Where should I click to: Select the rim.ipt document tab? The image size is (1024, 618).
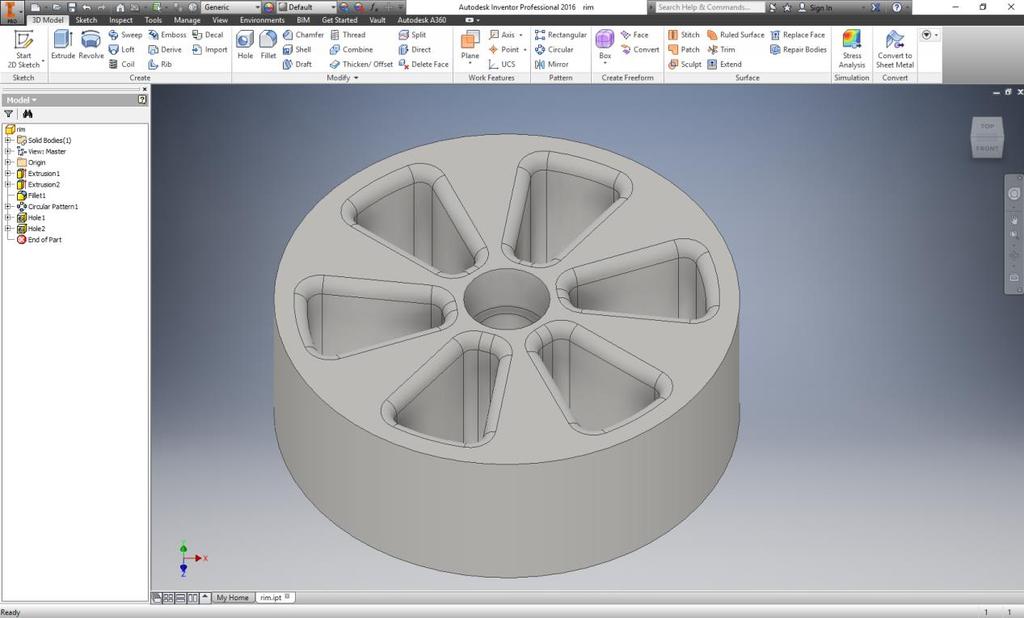pyautogui.click(x=274, y=598)
